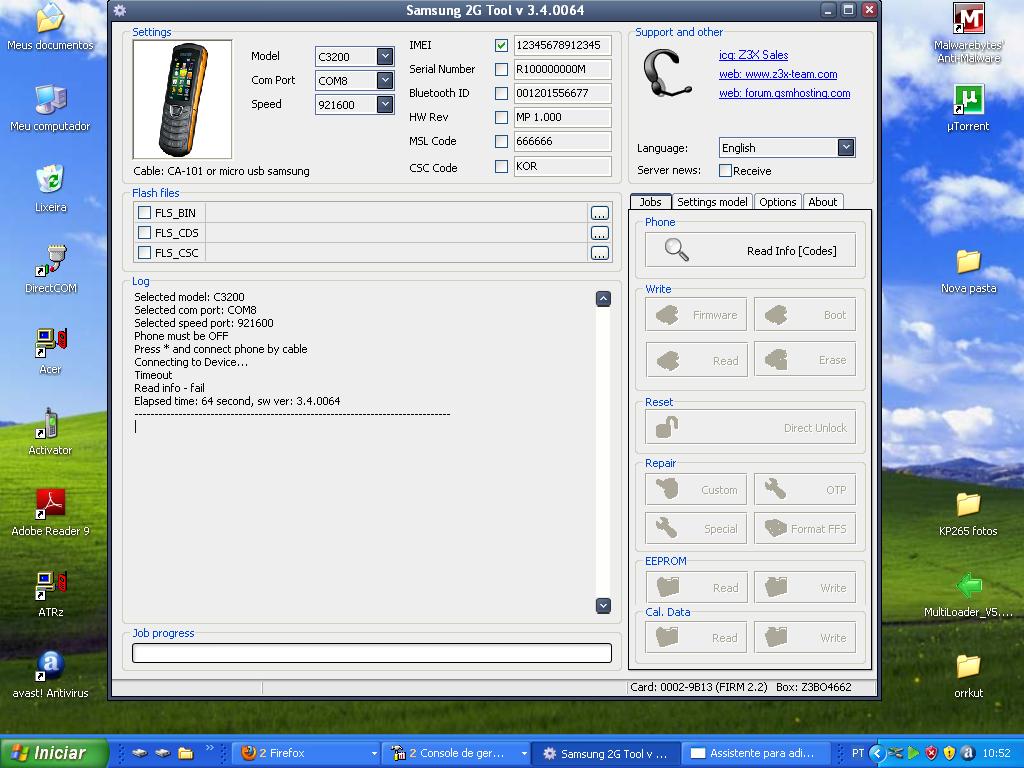Image resolution: width=1024 pixels, height=768 pixels.
Task: Open Malwarebytes' Anti-Malware desktop icon
Action: point(968,33)
